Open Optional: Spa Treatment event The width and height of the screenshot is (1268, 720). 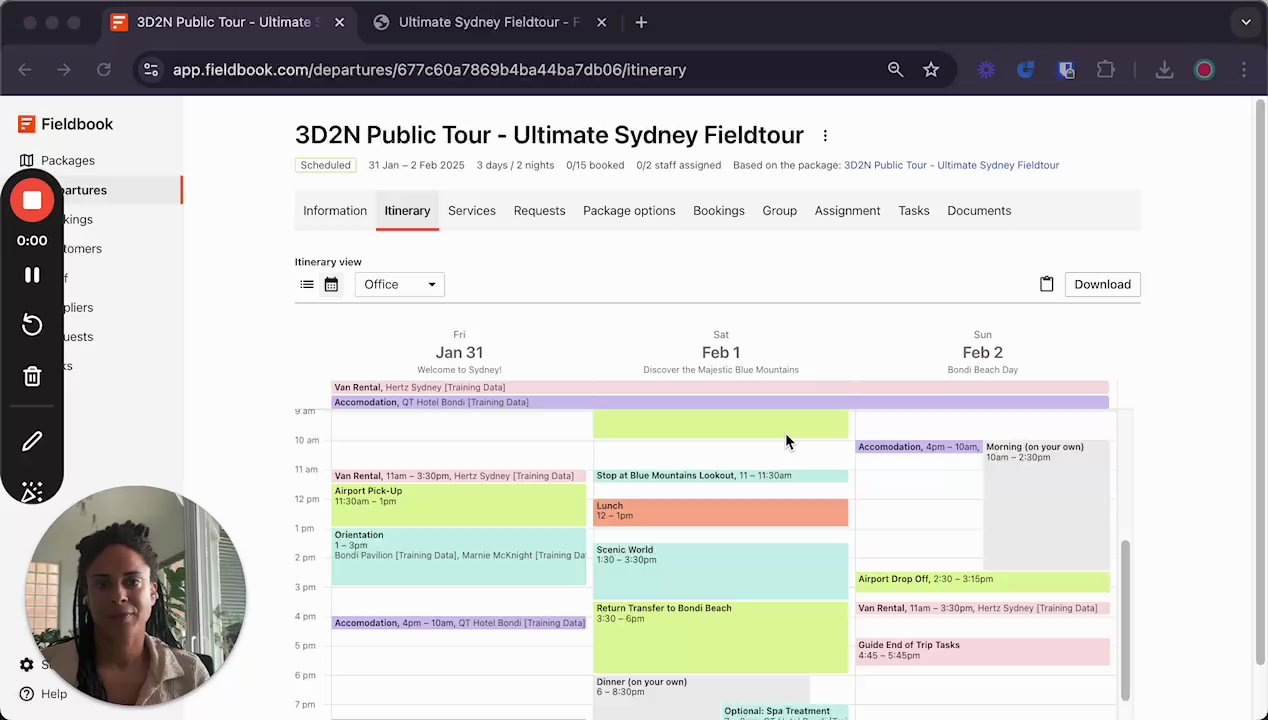click(x=785, y=712)
